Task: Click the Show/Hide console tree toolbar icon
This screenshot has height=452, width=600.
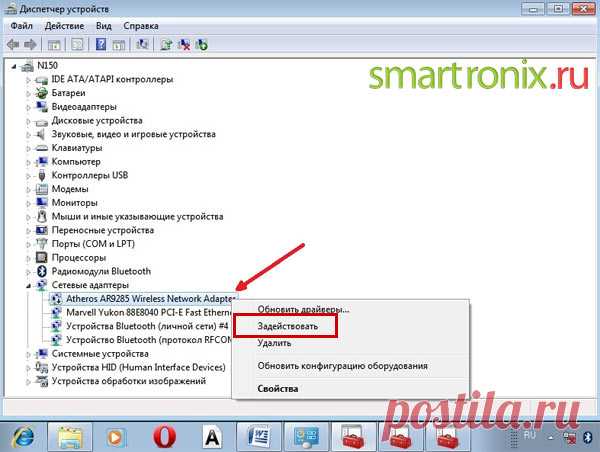Action: point(54,45)
